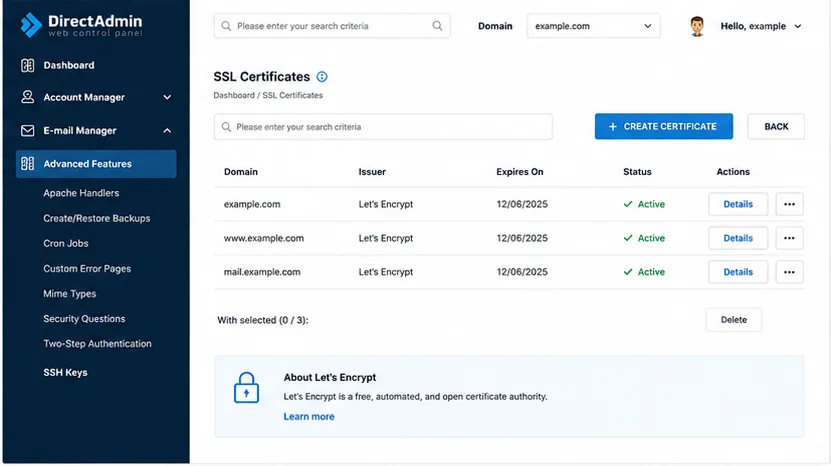View Details for example.com certificate
This screenshot has height=466, width=831.
tap(738, 204)
